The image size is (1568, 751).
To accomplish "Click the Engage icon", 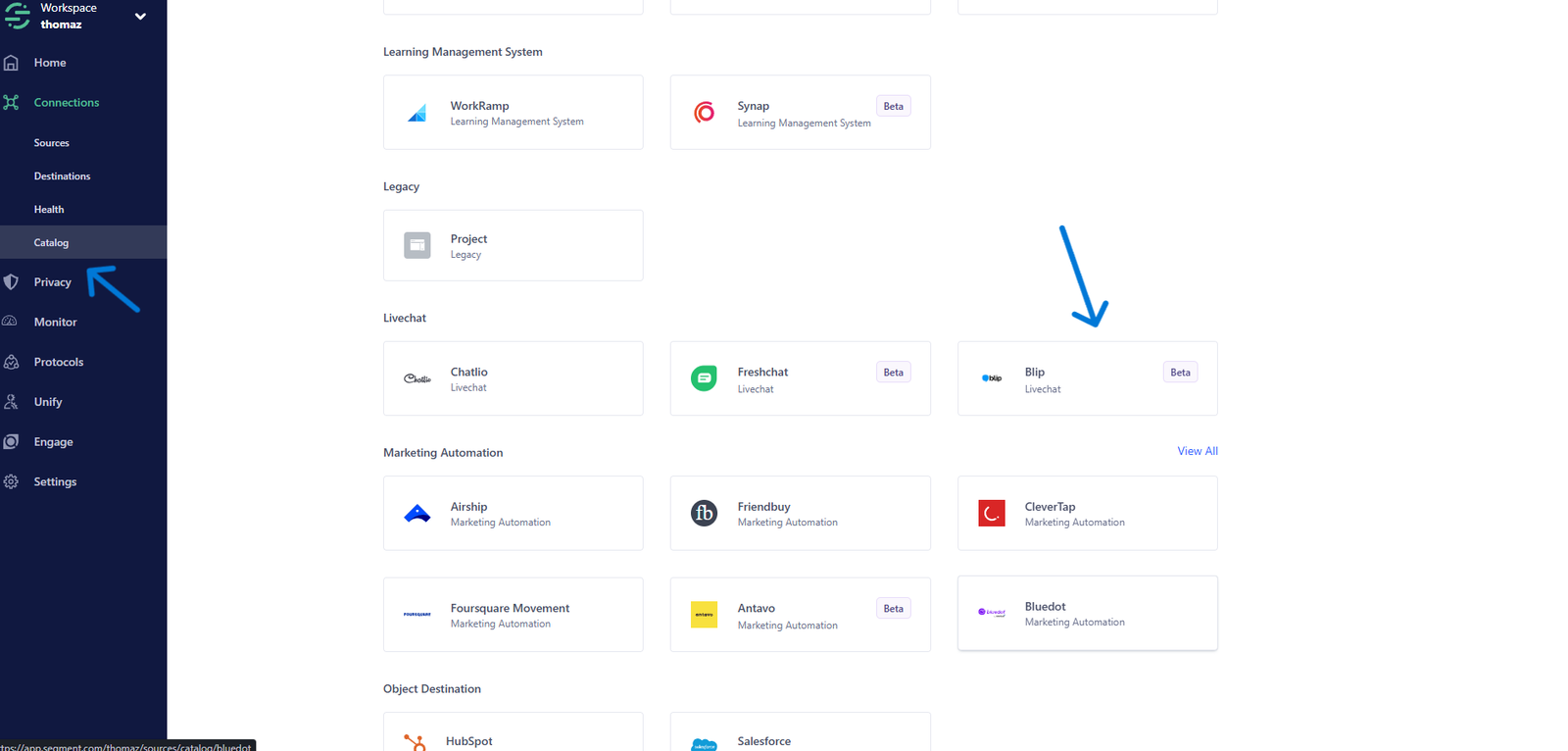I will tap(11, 442).
